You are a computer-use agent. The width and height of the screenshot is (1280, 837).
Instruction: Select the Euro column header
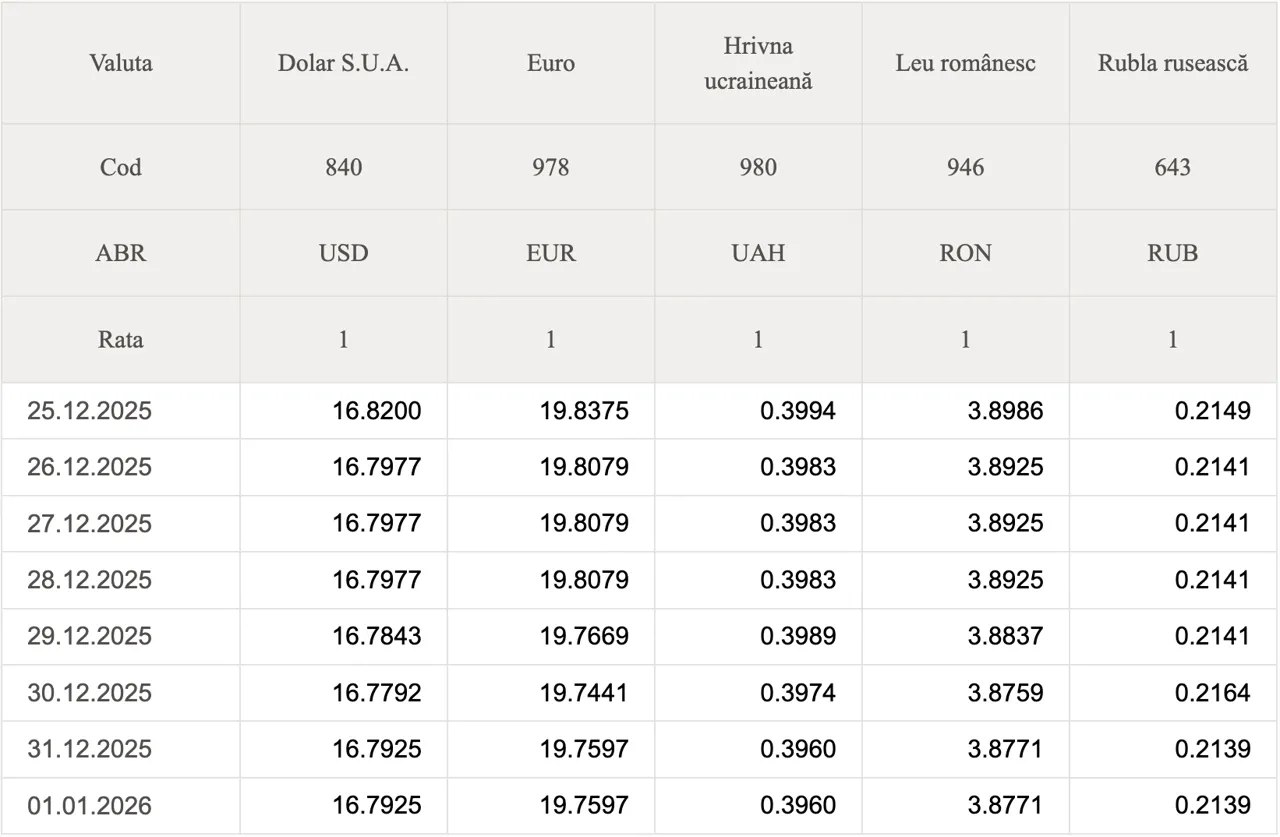tap(550, 63)
